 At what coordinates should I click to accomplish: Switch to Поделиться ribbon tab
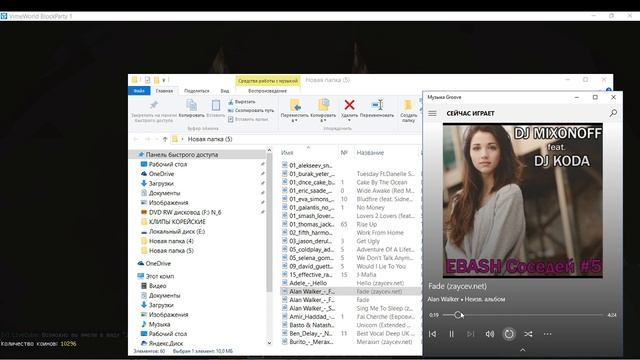(197, 91)
